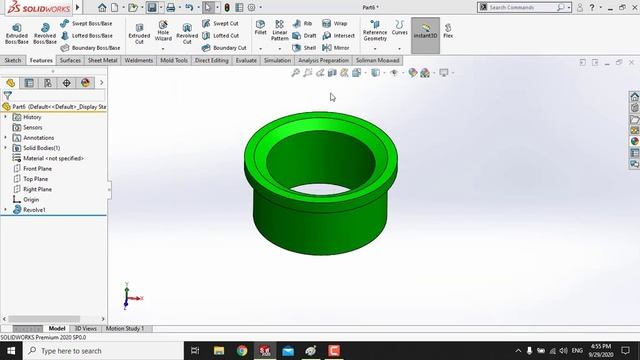Choose Lofted Boss/Base feature
The height and width of the screenshot is (360, 640).
tap(87, 36)
